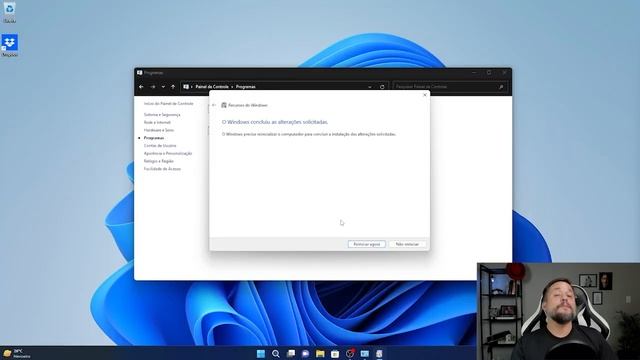The image size is (640, 360).
Task: Open recent locations dropdown arrow
Action: click(163, 87)
